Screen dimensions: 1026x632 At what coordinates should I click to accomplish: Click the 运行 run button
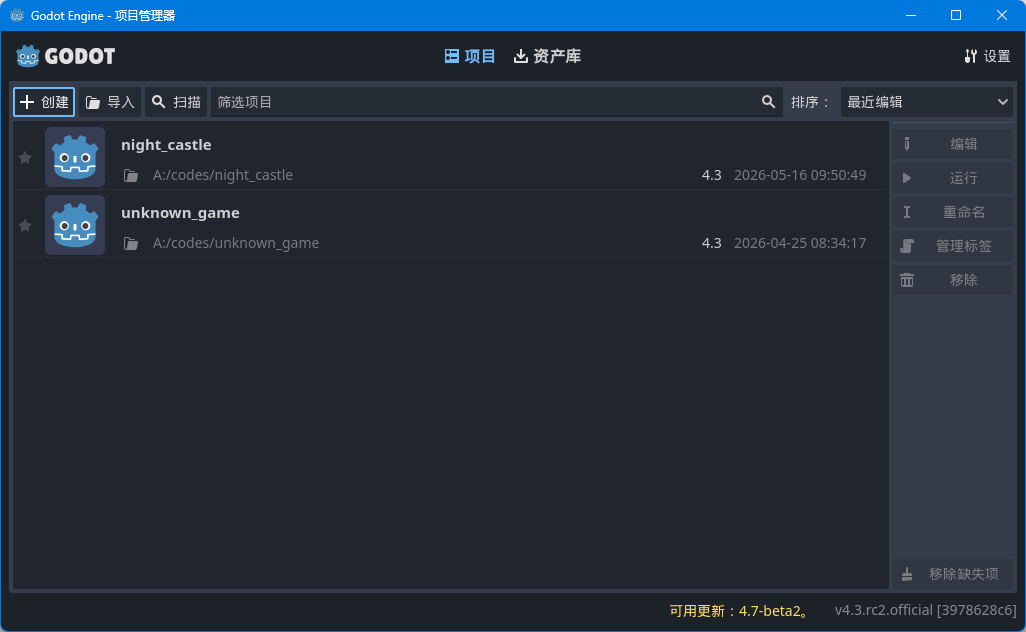(953, 178)
